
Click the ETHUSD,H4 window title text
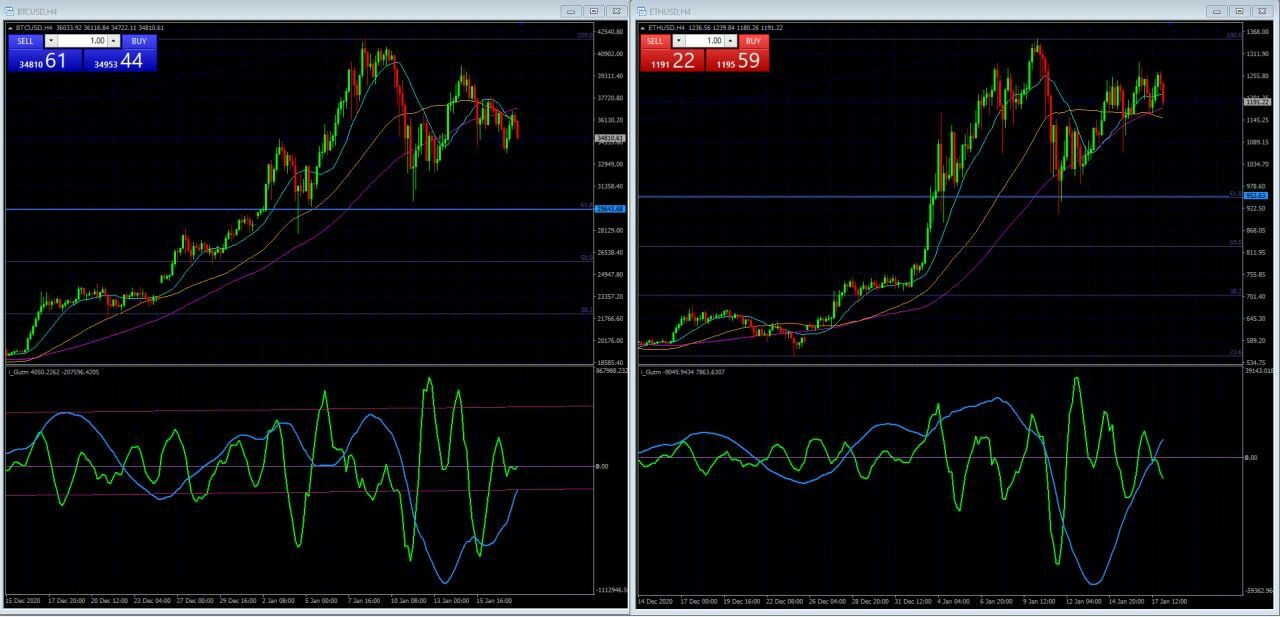click(670, 10)
